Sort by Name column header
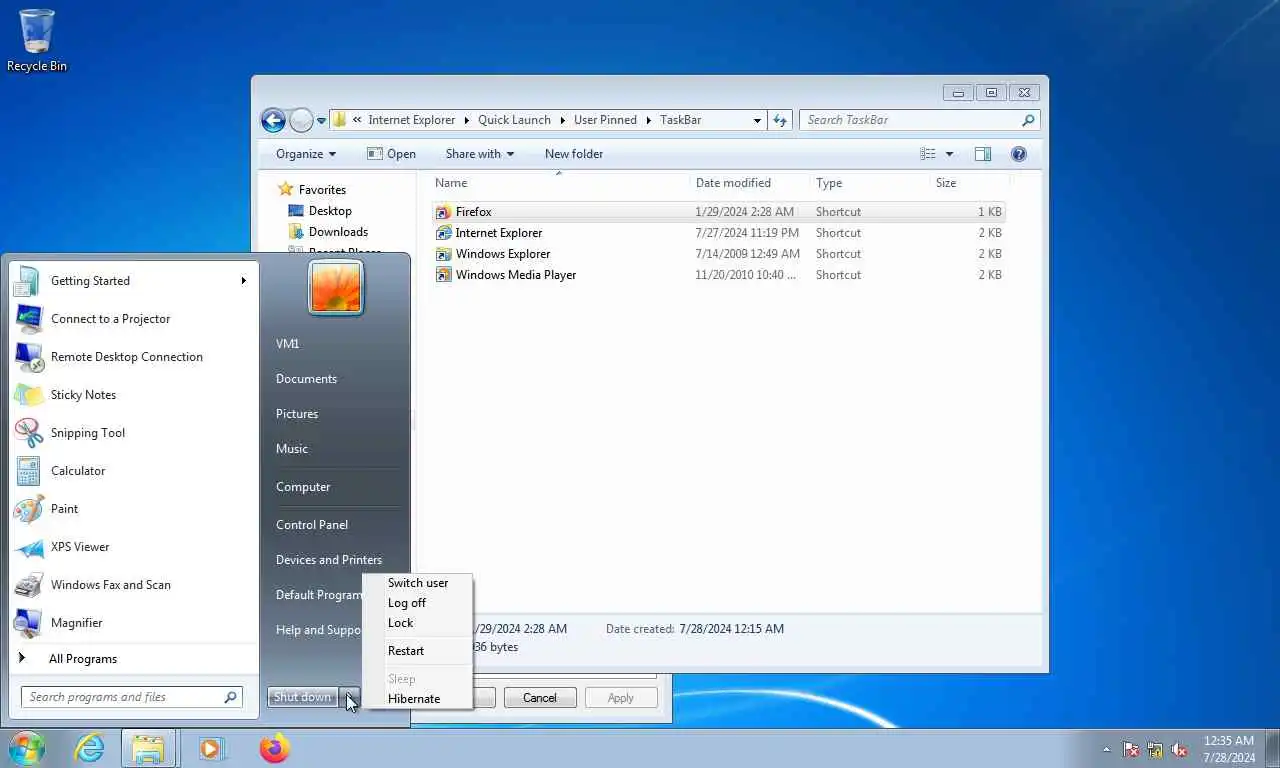 click(x=561, y=183)
